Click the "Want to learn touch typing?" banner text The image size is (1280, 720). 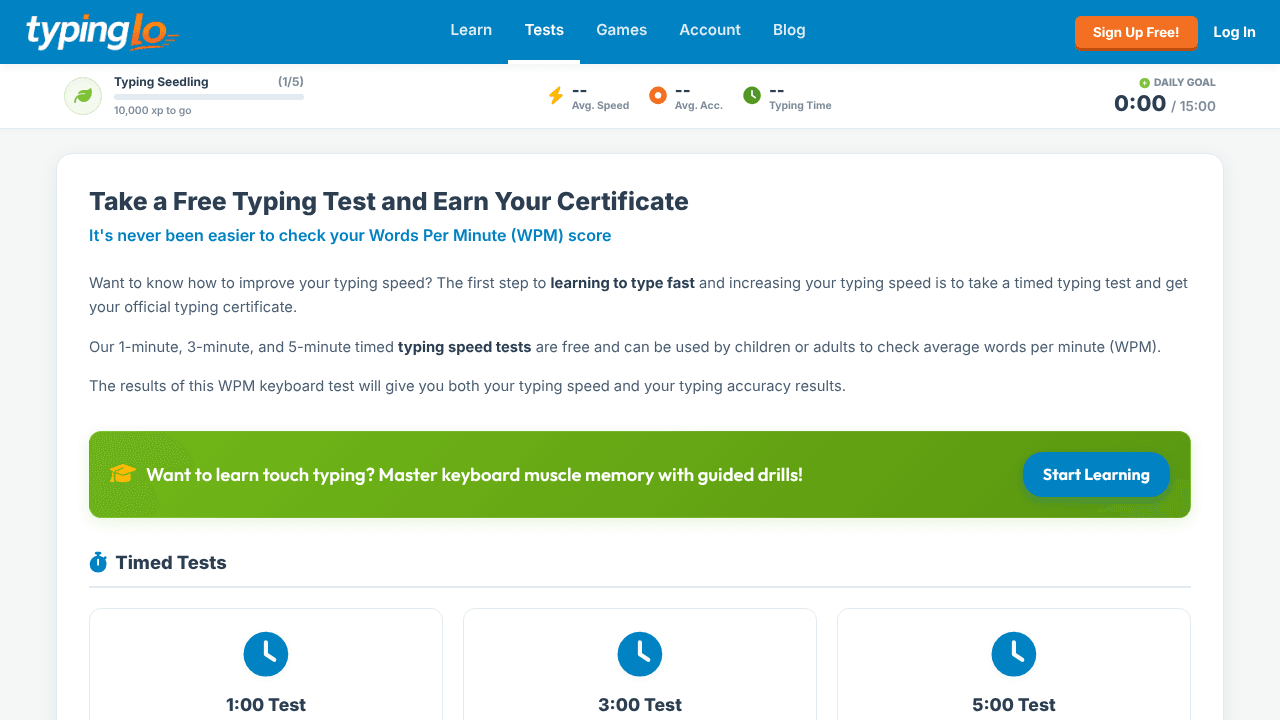pyautogui.click(x=474, y=475)
